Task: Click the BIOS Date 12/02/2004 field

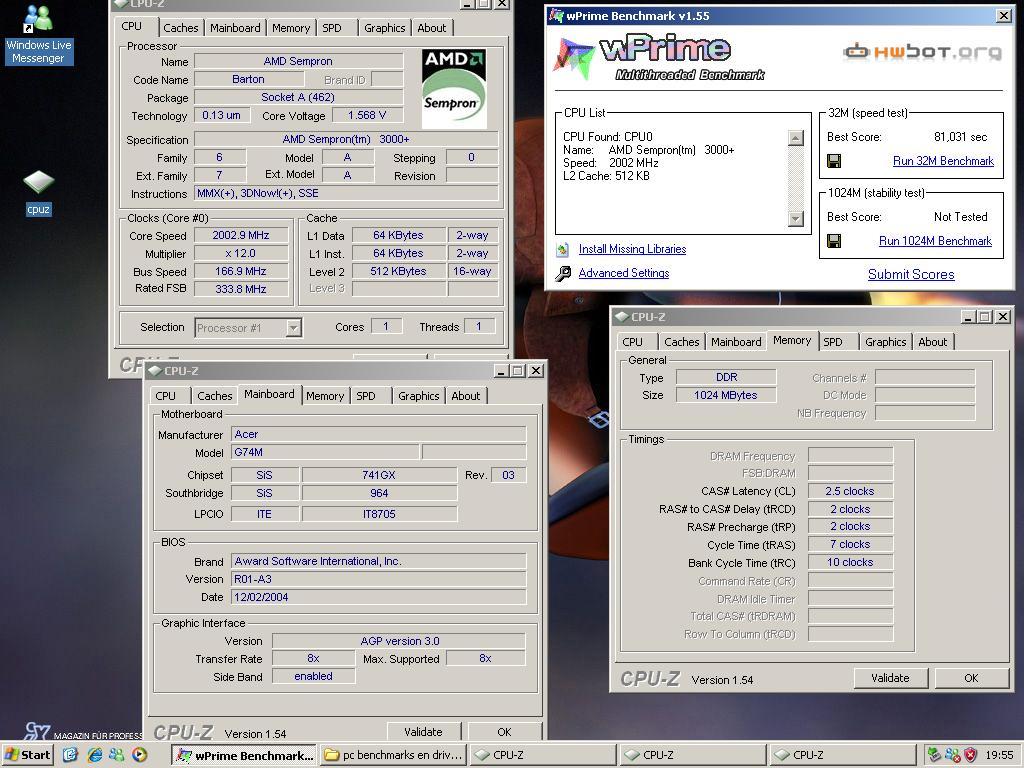Action: [379, 597]
